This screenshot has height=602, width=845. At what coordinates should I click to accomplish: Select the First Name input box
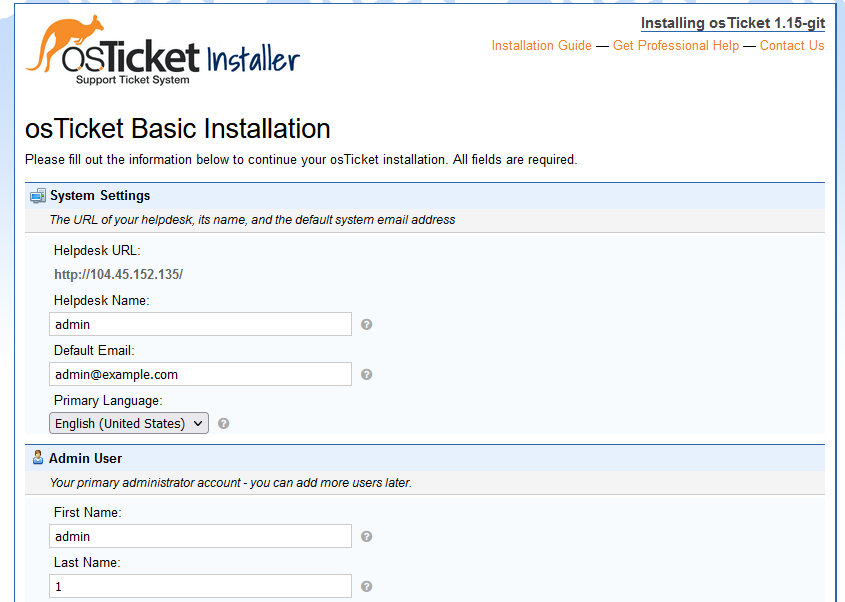200,536
